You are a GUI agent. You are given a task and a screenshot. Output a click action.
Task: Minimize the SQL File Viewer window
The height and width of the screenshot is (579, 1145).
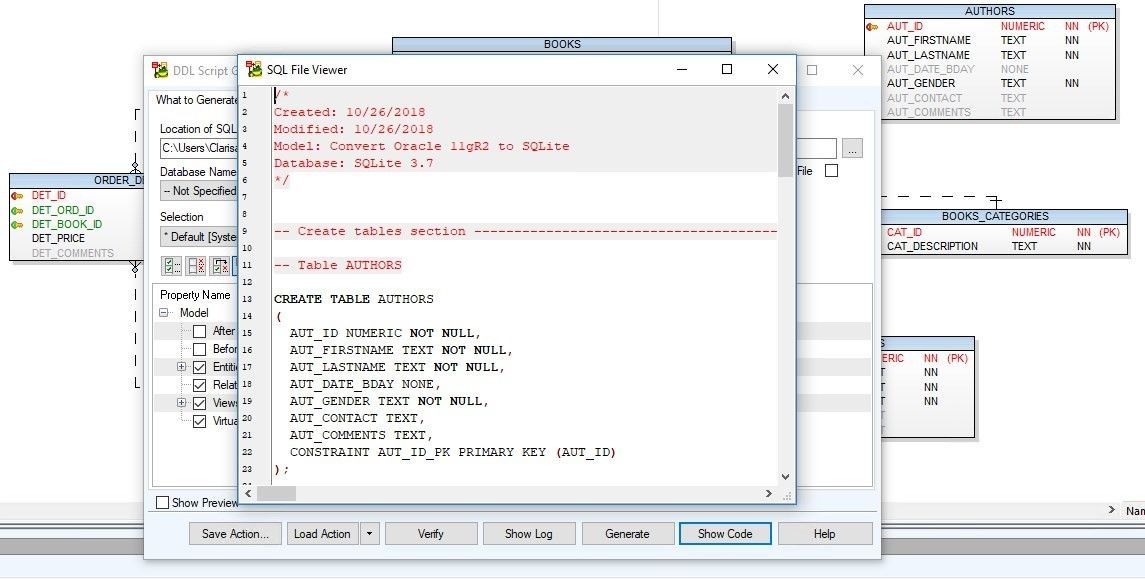coord(682,69)
